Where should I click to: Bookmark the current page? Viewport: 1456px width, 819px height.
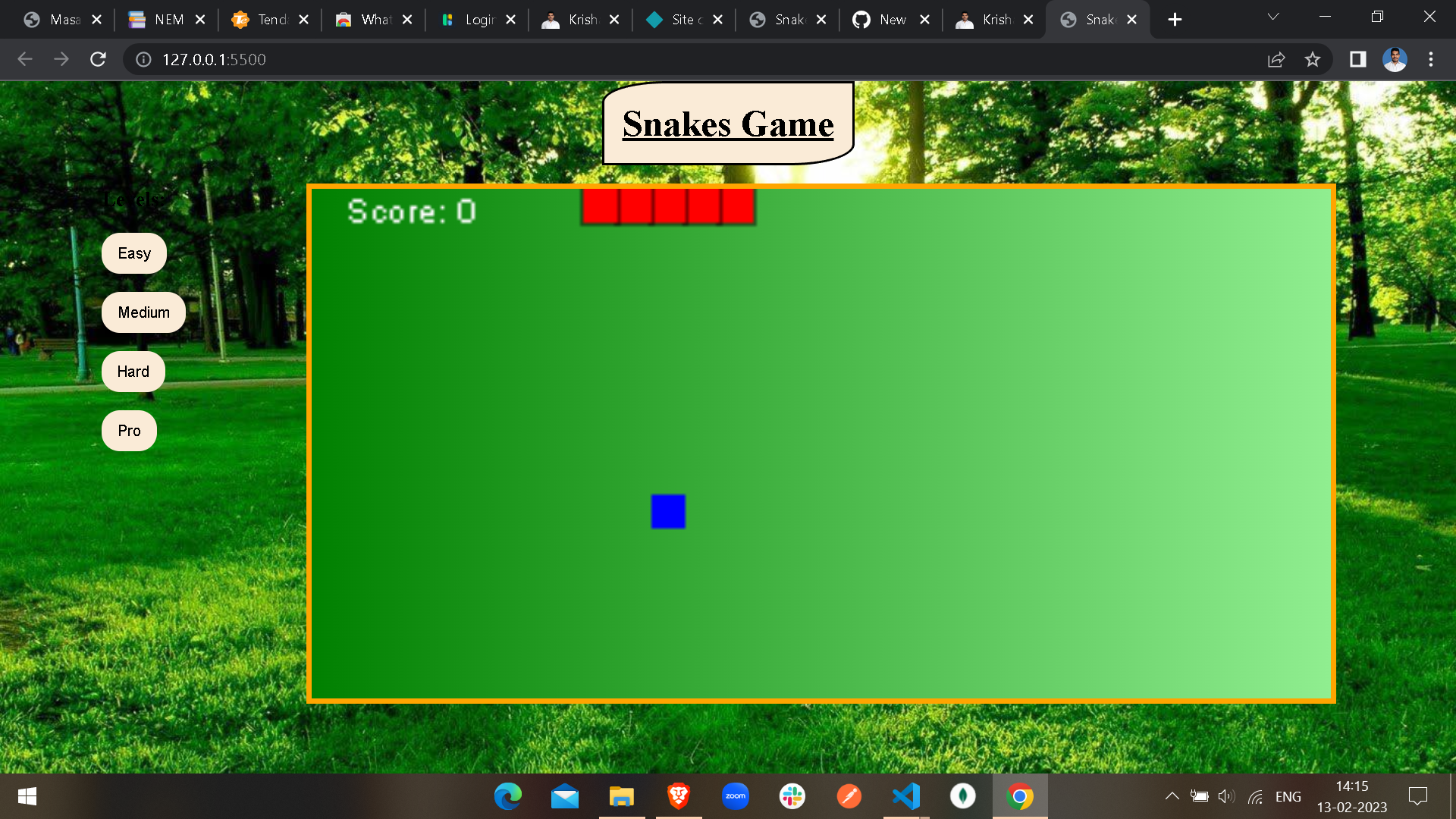(1313, 59)
